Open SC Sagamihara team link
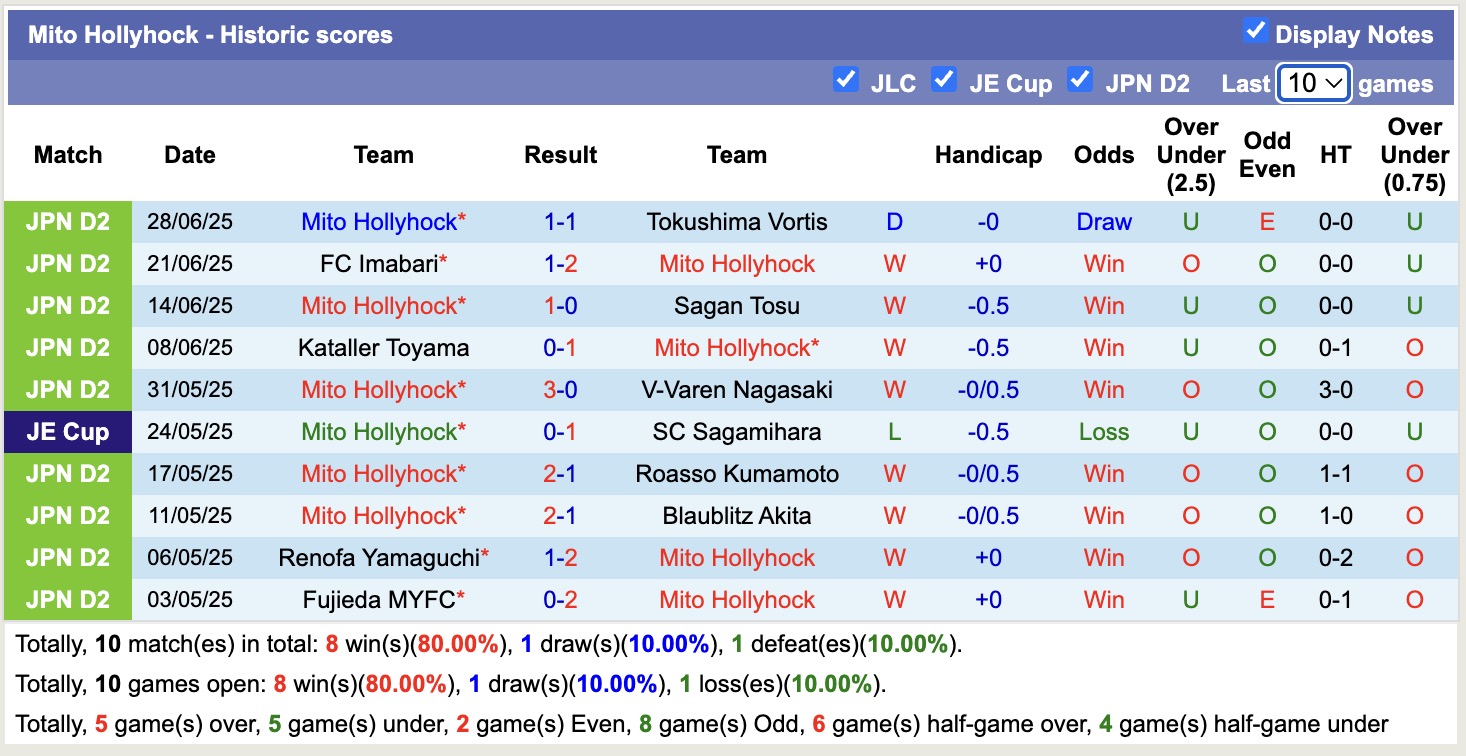1466x756 pixels. 736,432
